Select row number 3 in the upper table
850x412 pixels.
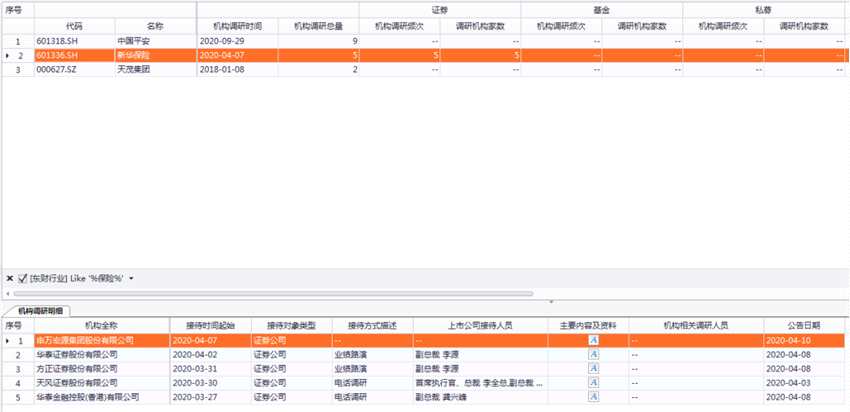coord(18,69)
